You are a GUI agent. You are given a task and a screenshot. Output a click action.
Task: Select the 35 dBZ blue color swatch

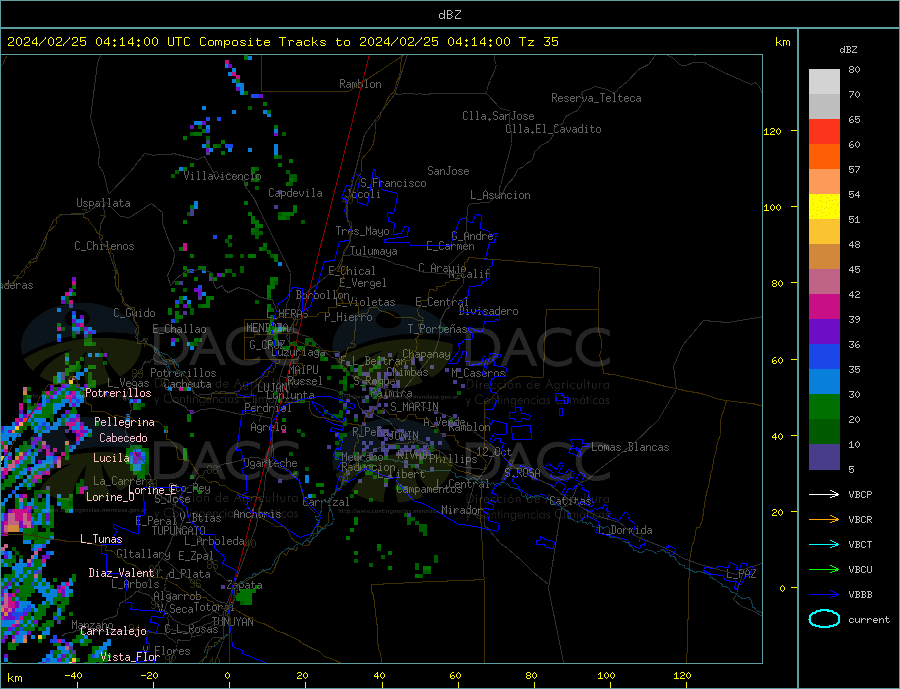point(824,357)
